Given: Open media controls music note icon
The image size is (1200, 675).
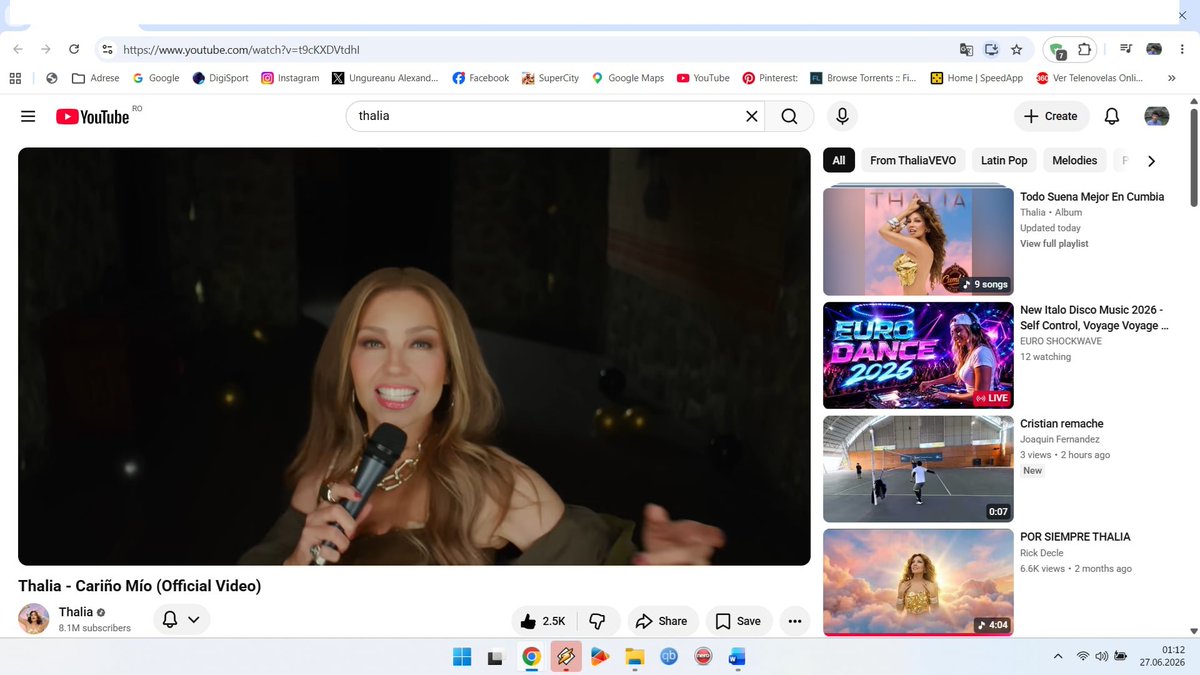Looking at the screenshot, I should pyautogui.click(x=1126, y=49).
